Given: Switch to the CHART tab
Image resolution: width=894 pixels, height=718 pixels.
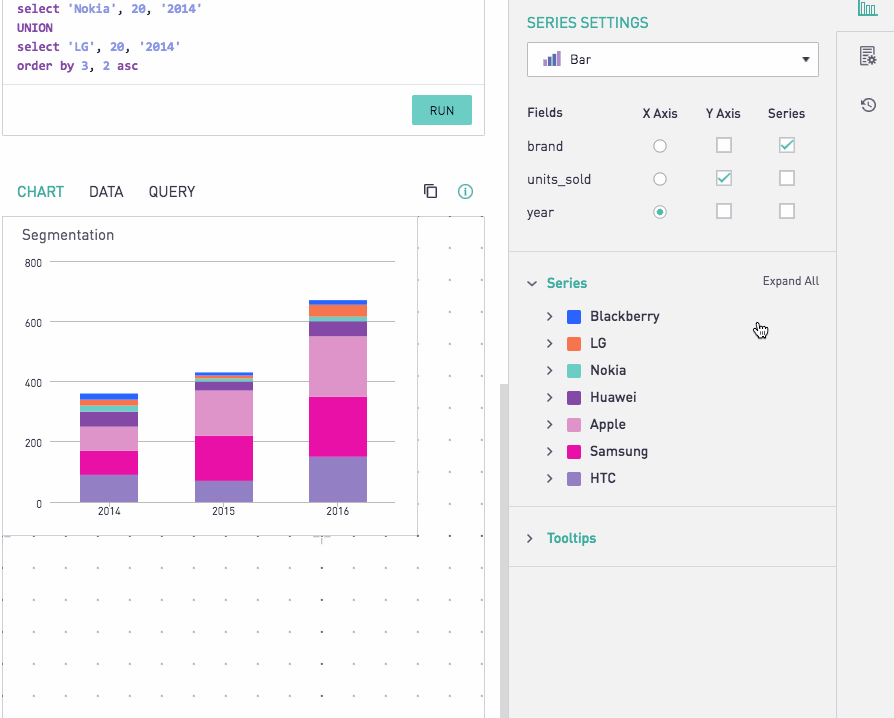Looking at the screenshot, I should click(x=40, y=192).
